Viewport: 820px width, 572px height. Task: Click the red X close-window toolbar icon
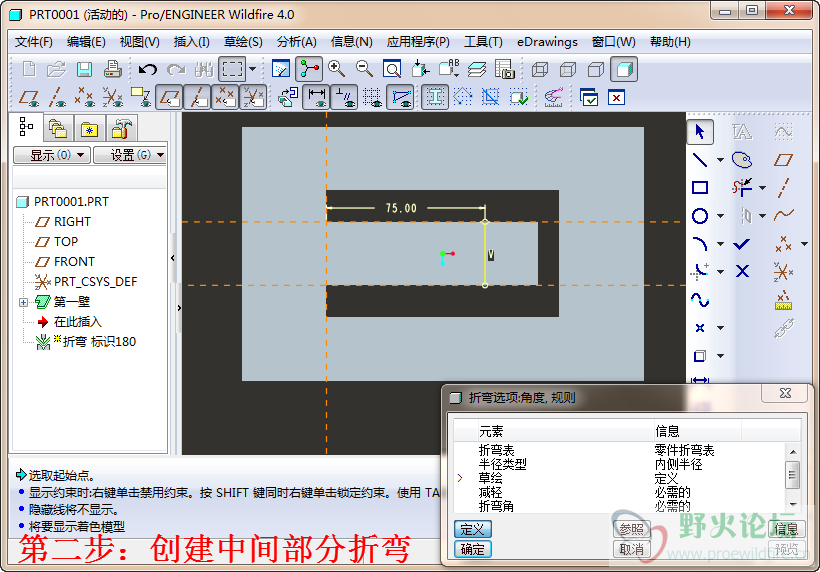click(617, 97)
